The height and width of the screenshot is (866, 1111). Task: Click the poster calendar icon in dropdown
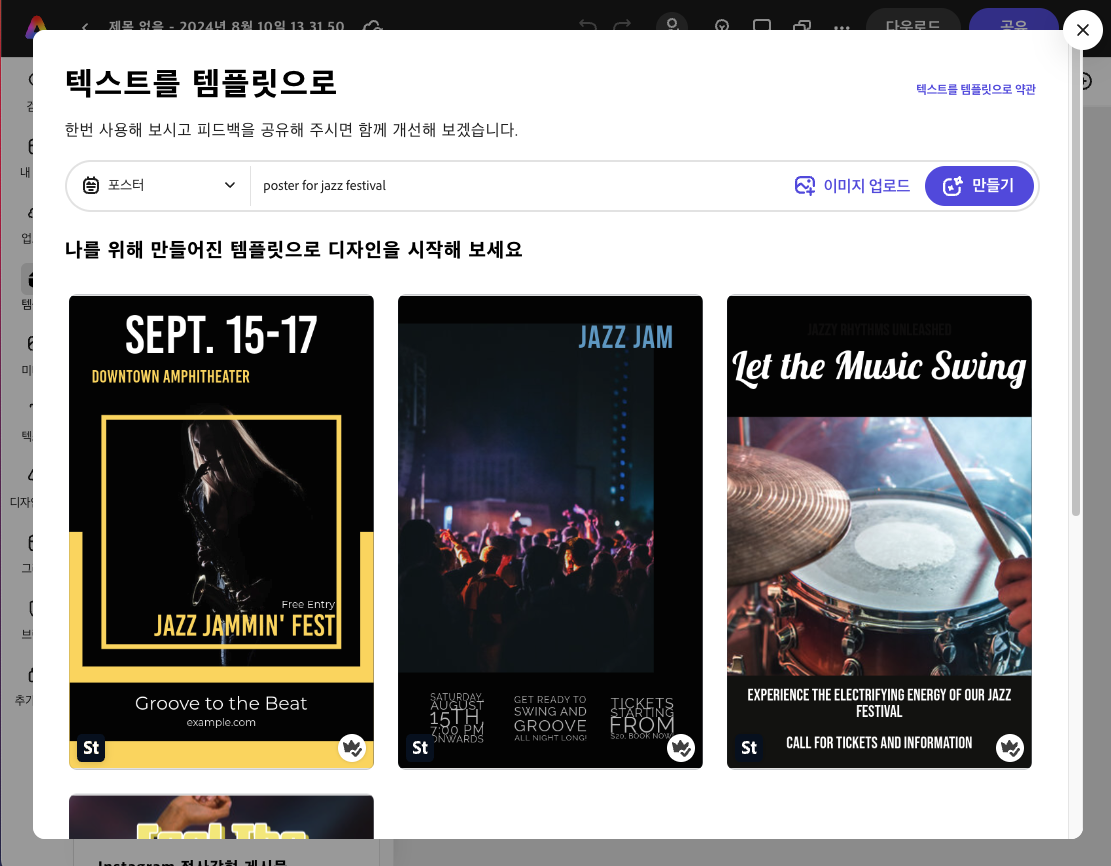tap(91, 185)
